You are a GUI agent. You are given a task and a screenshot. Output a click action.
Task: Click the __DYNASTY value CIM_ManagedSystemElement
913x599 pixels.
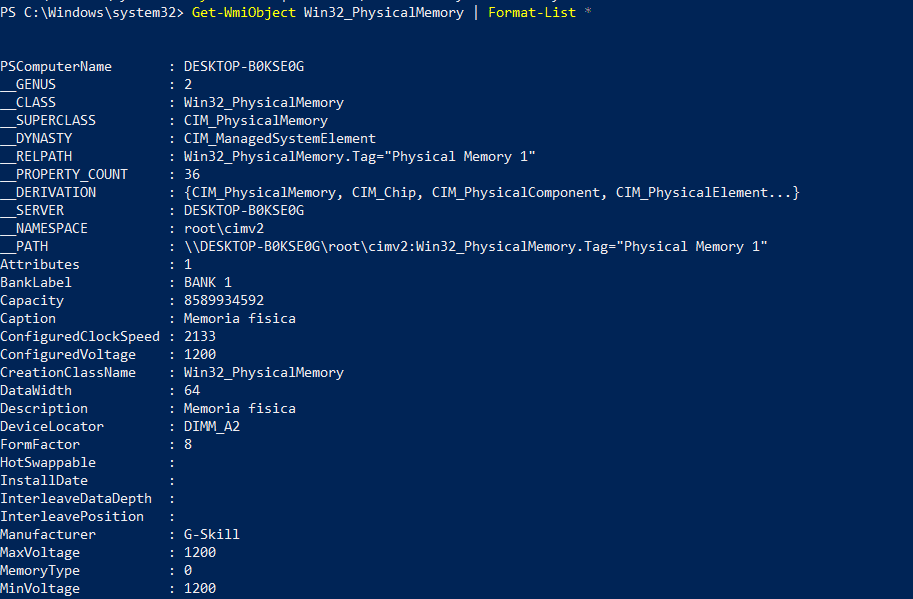pyautogui.click(x=279, y=138)
